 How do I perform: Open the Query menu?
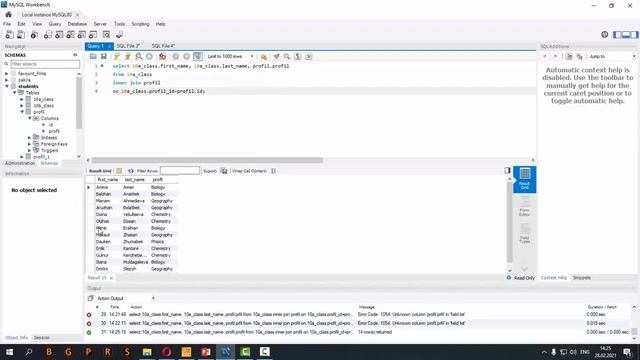55,24
